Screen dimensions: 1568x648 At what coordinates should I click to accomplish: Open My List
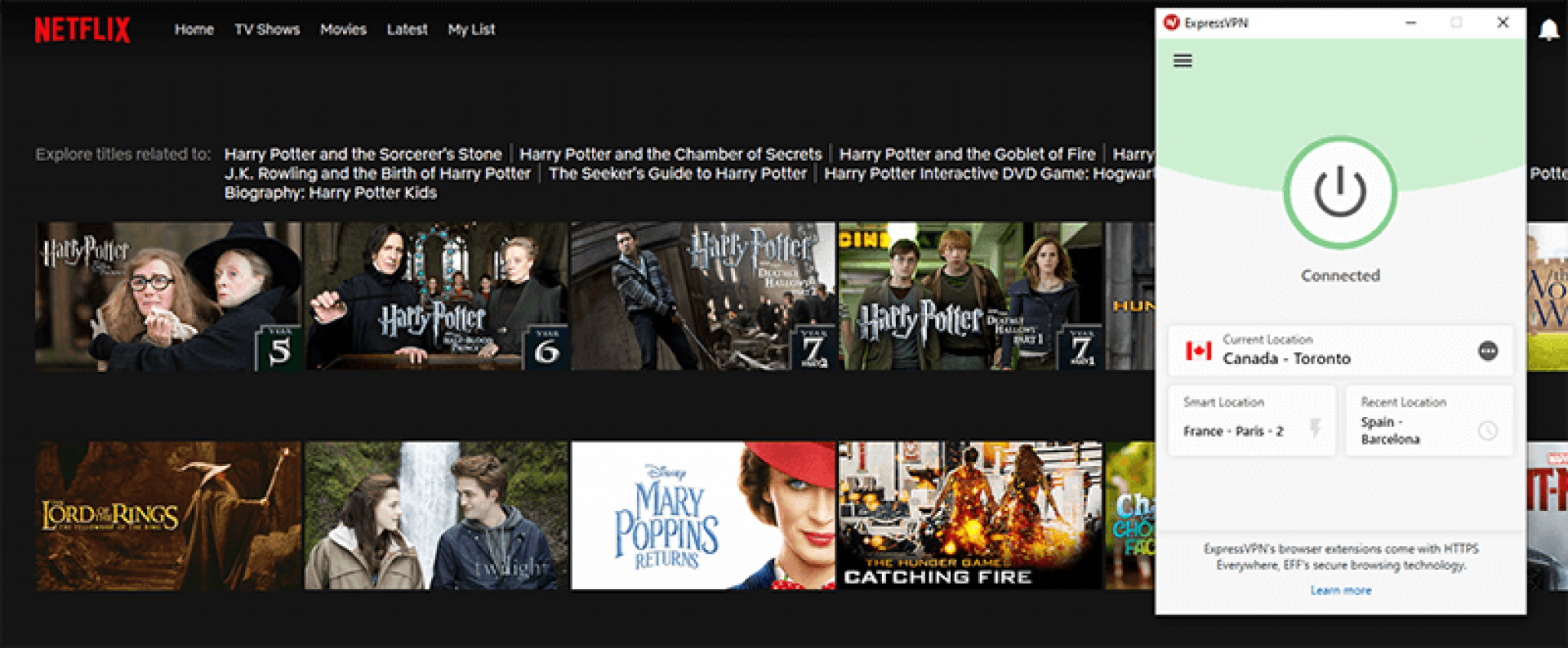click(x=472, y=30)
